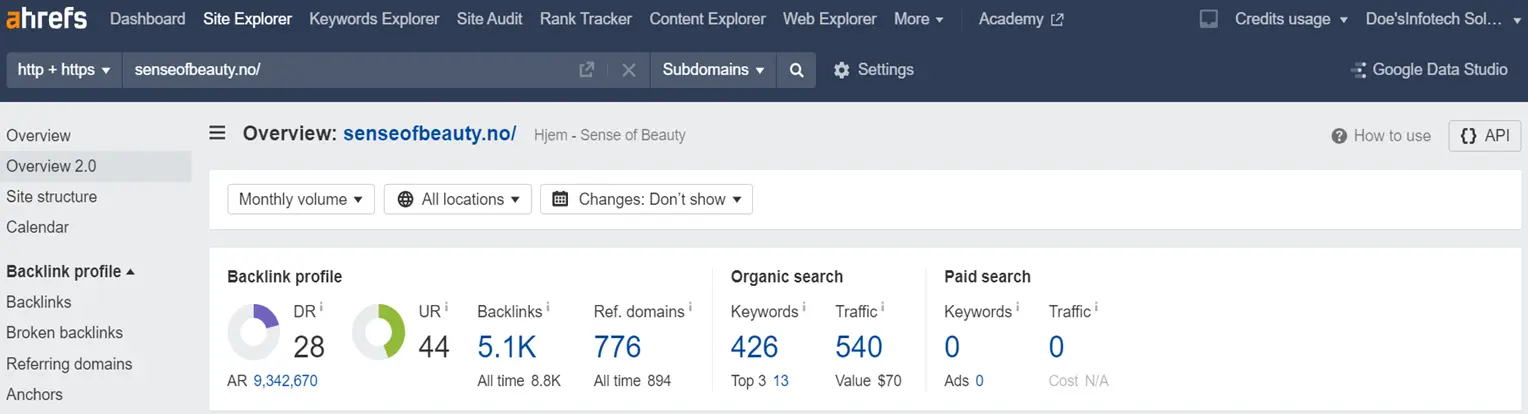Open the Subdomains mode dropdown
This screenshot has width=1528, height=414.
[x=713, y=70]
